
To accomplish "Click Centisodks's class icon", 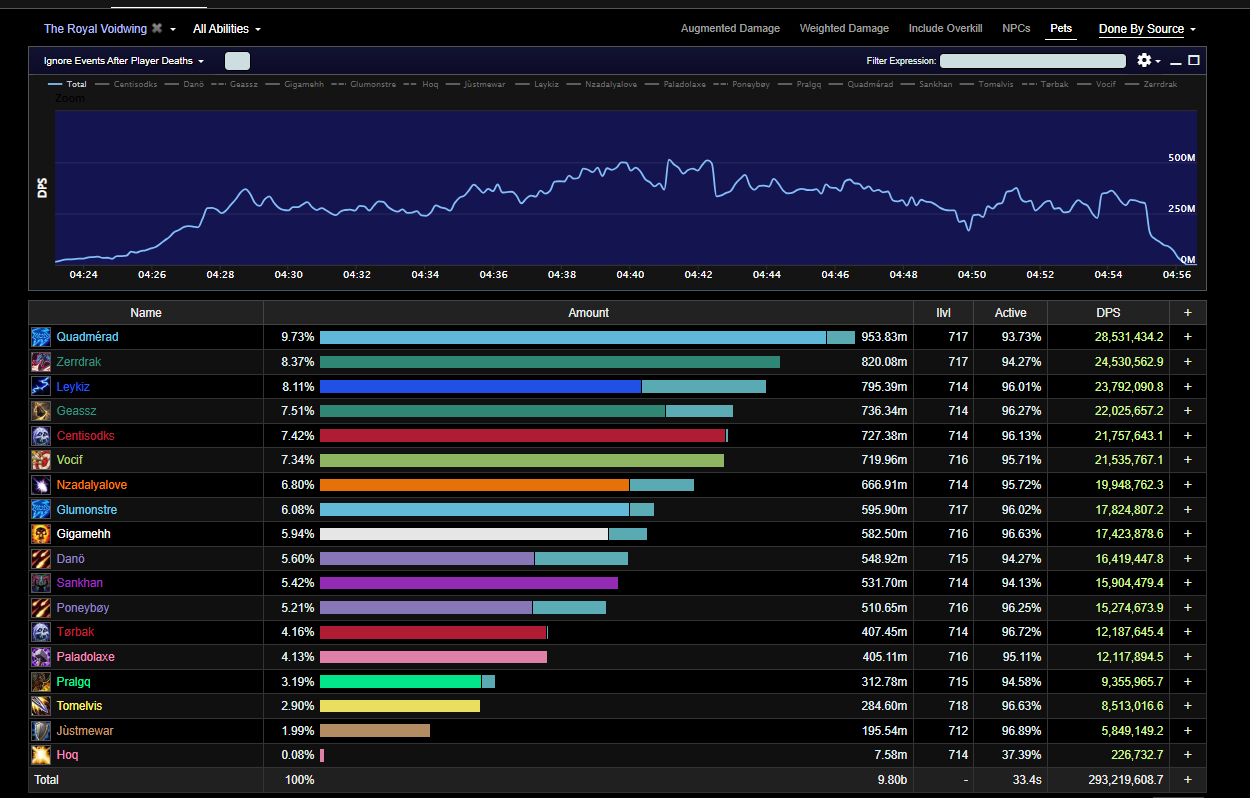I will (x=41, y=436).
